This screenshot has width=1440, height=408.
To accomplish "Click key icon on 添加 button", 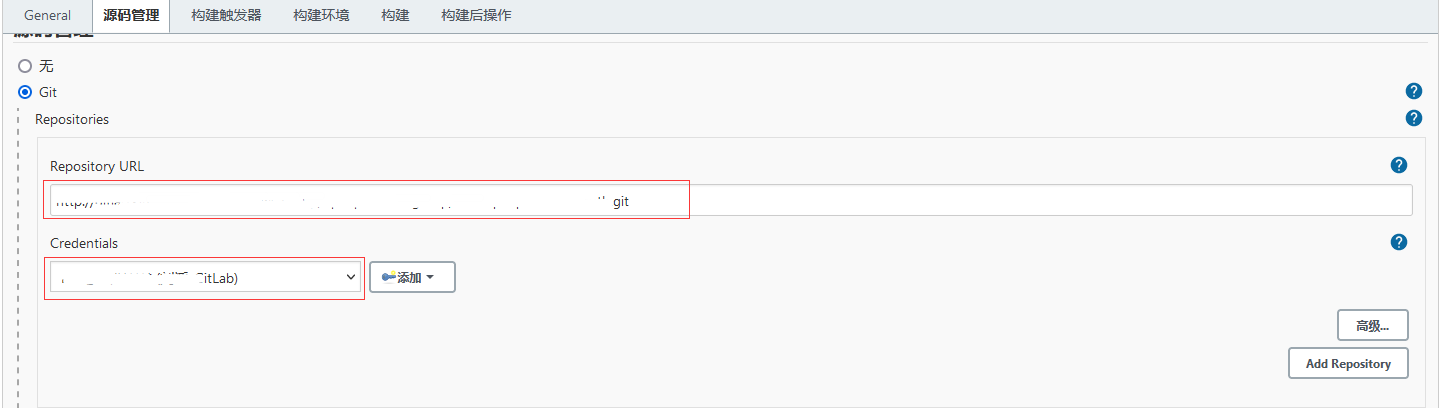I will tap(388, 278).
